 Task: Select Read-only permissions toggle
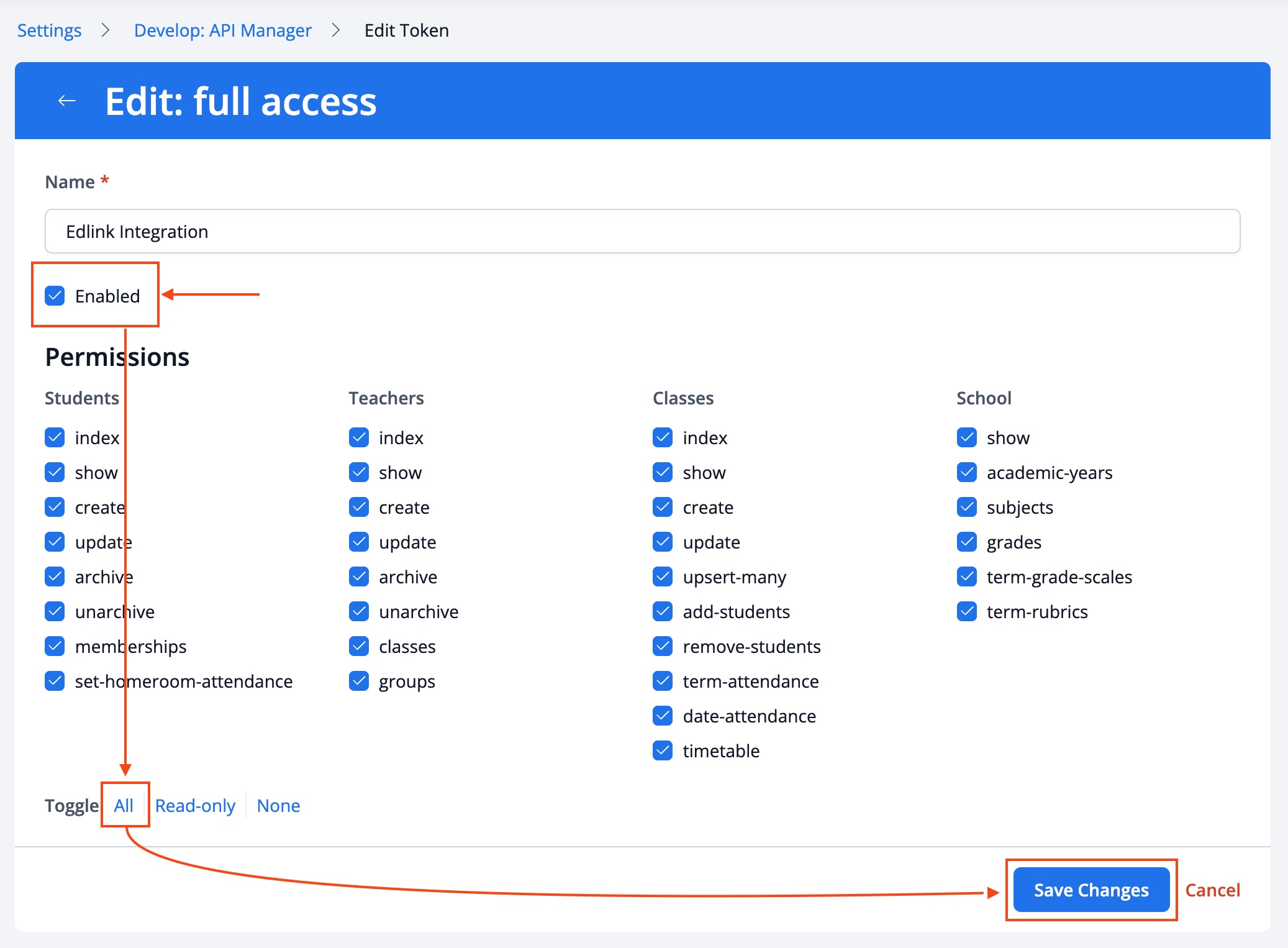195,806
